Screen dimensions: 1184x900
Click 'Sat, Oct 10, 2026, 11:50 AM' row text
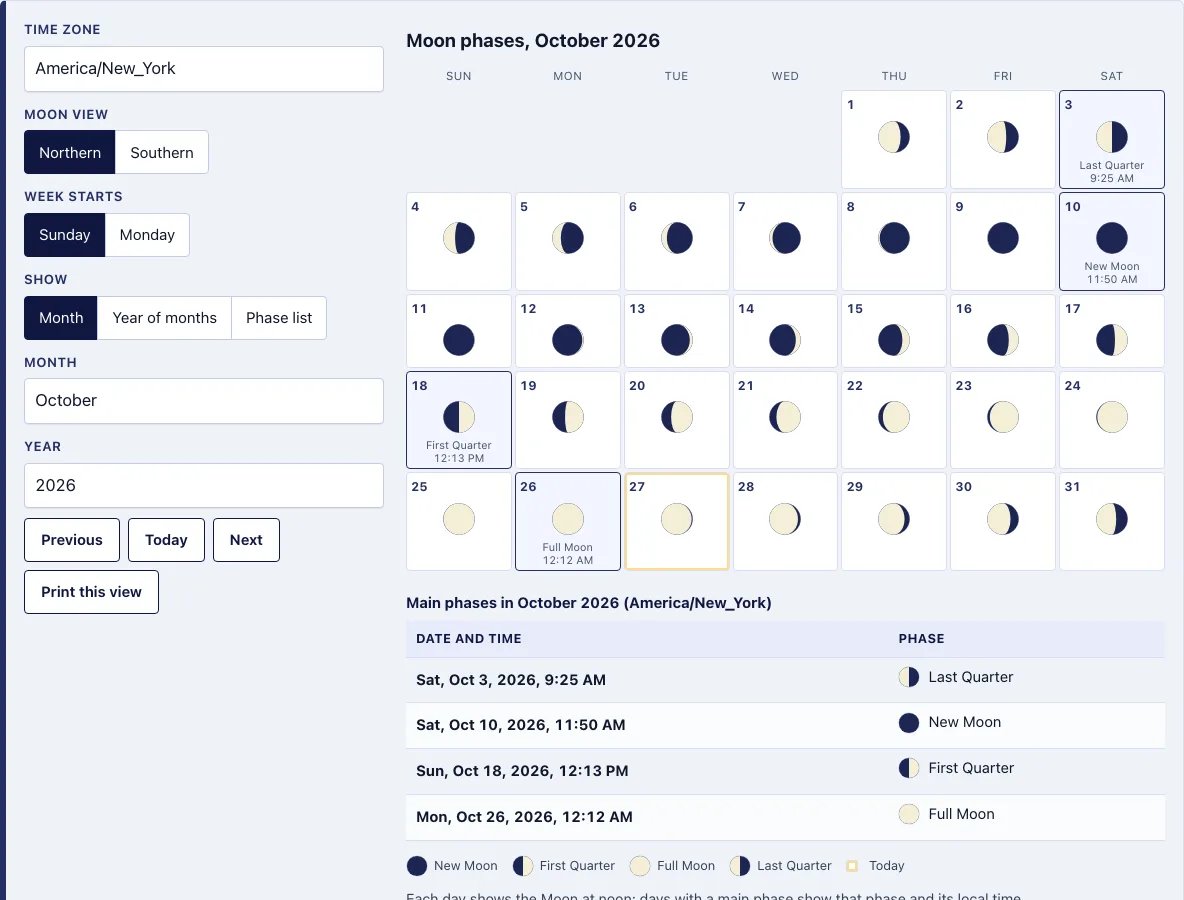pyautogui.click(x=520, y=726)
